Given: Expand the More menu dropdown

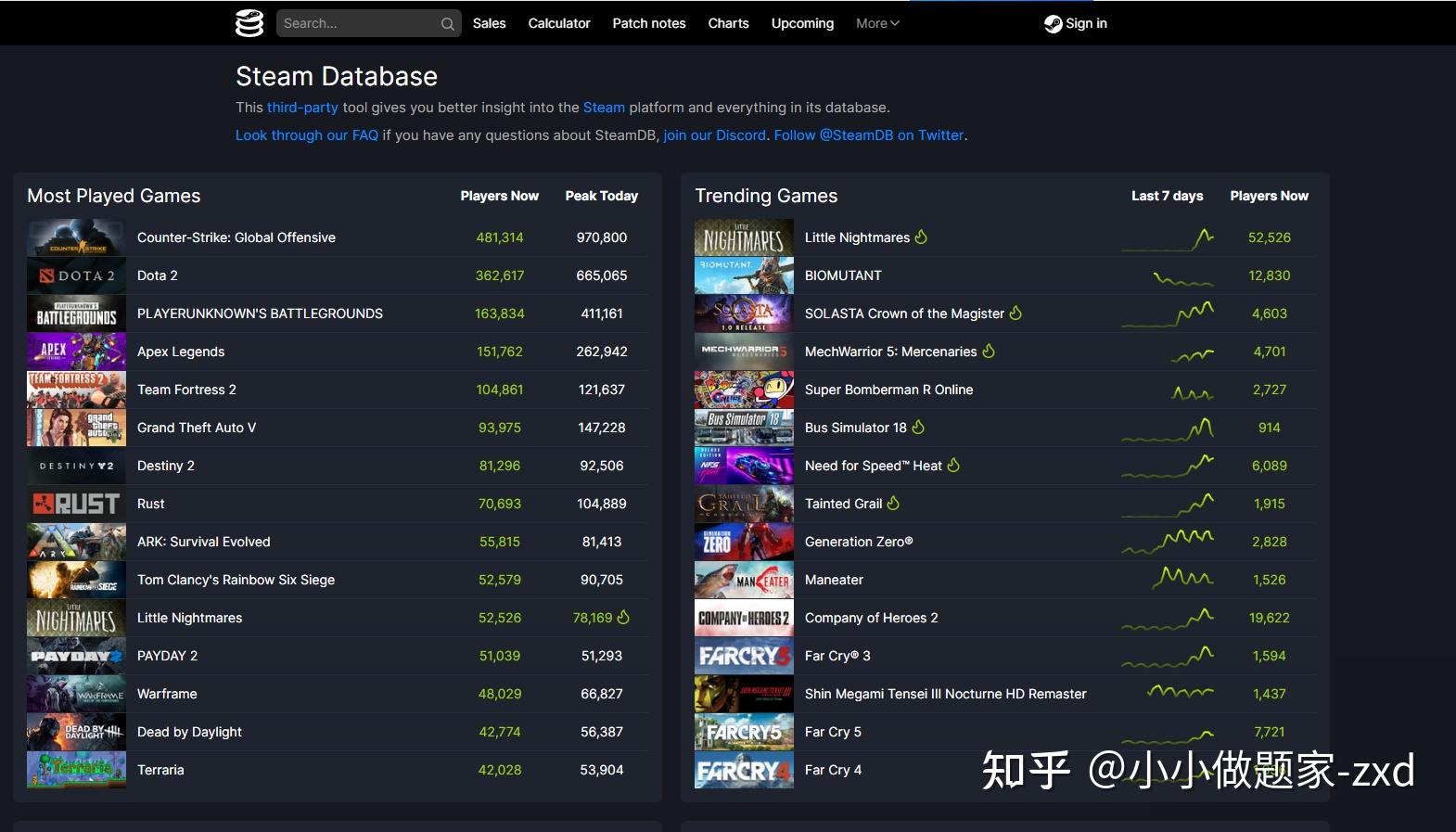Looking at the screenshot, I should (877, 23).
